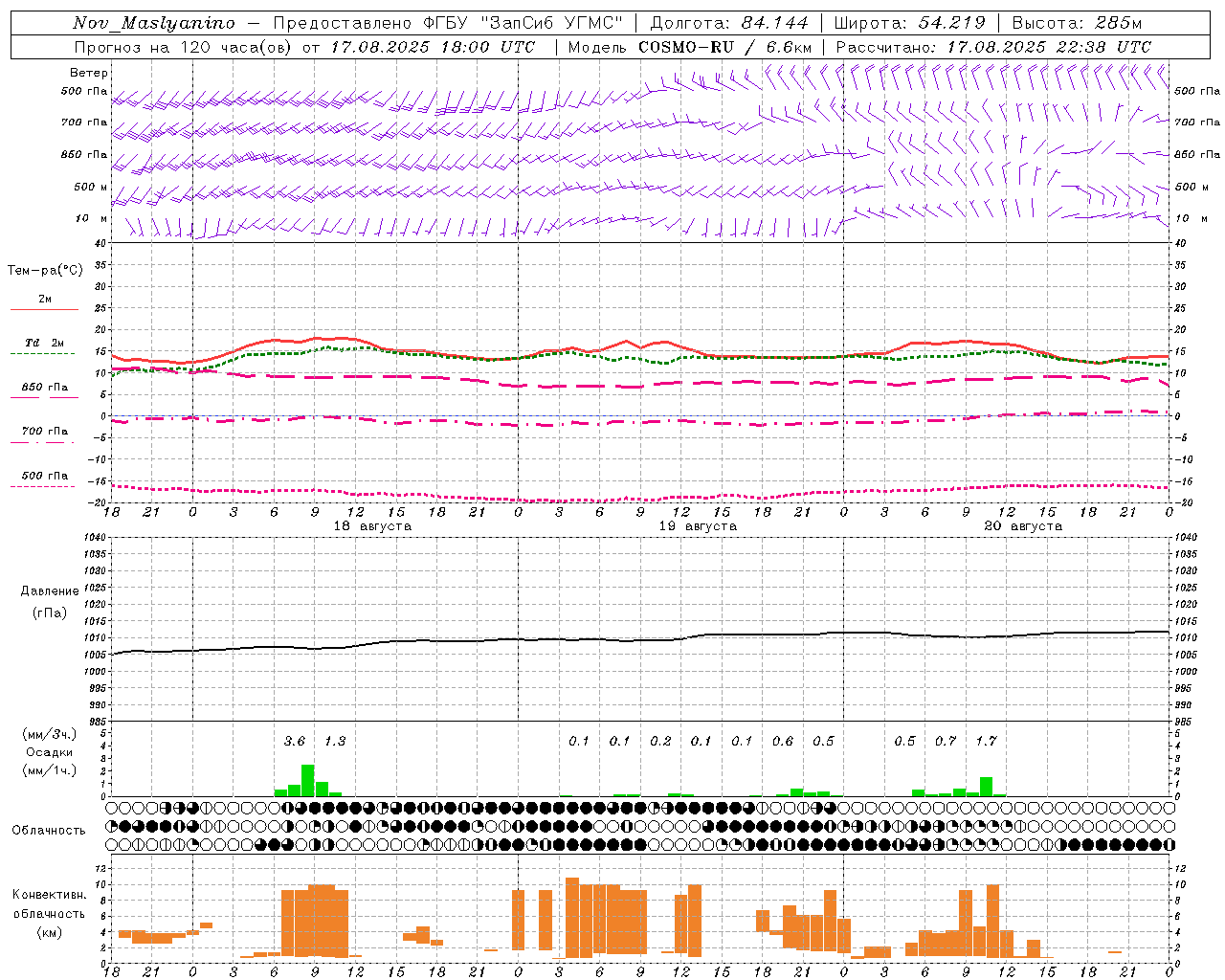Screen dimensions: 1225x980
Task: Click the 'Предоставлено ФГБУ "ЗапСиб УГМС"' provider text
Action: pyautogui.click(x=448, y=23)
